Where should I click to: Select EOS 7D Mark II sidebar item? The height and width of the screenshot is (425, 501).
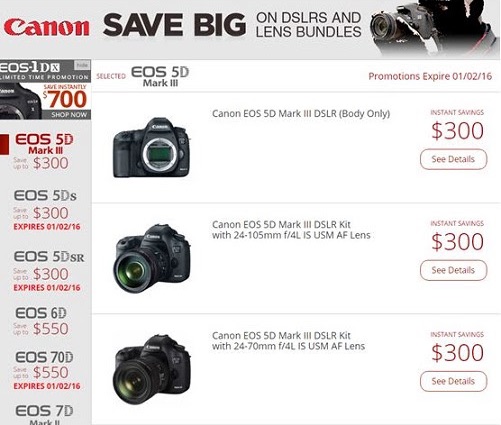[44, 414]
